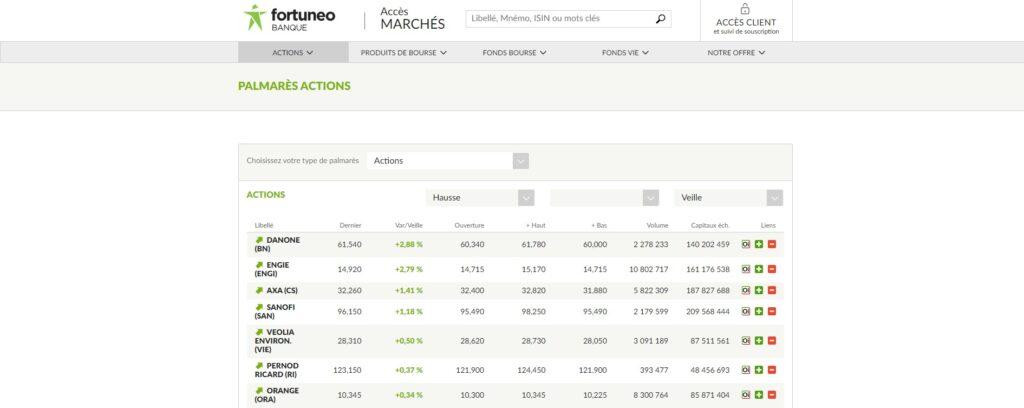Click green plus icon on Sanofi row
Viewport: 1024px width, 408px height.
[759, 311]
